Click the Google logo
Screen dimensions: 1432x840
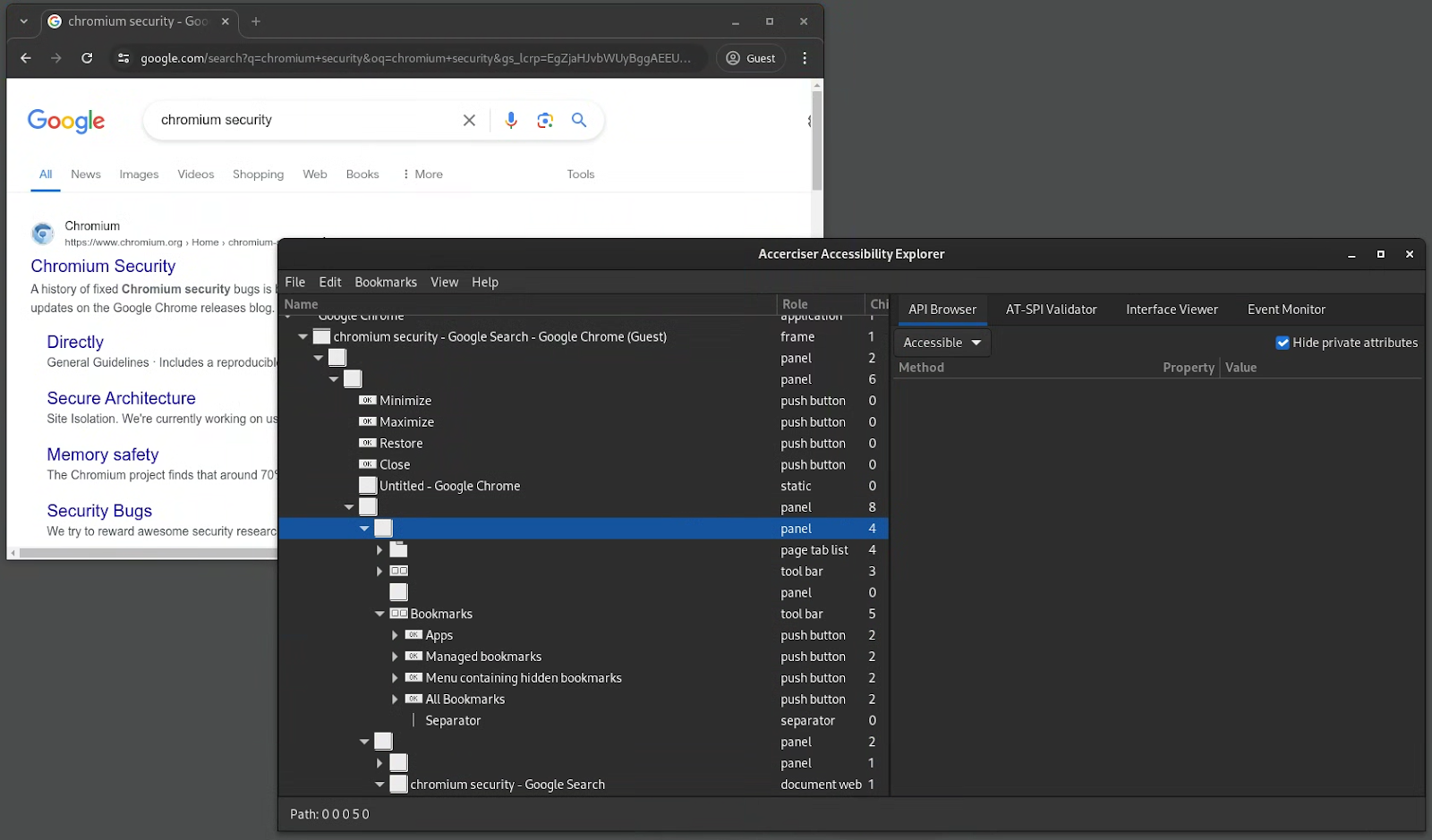coord(66,121)
